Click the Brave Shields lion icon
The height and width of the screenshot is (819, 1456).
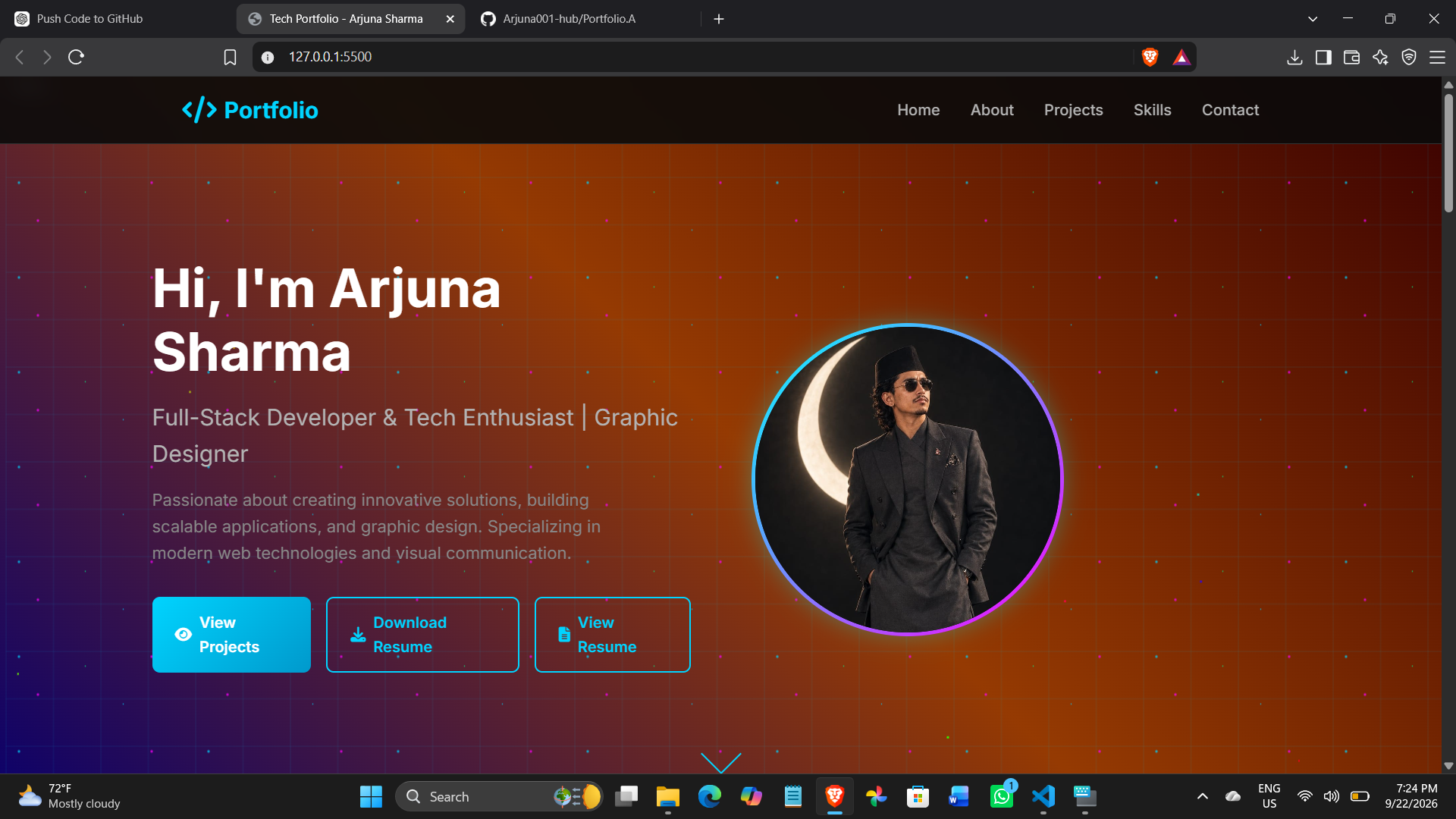coord(1150,57)
